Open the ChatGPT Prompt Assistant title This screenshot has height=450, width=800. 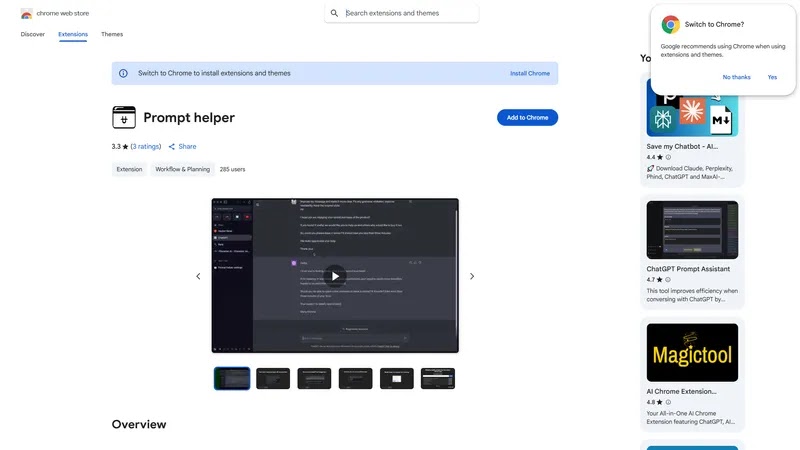coord(688,269)
